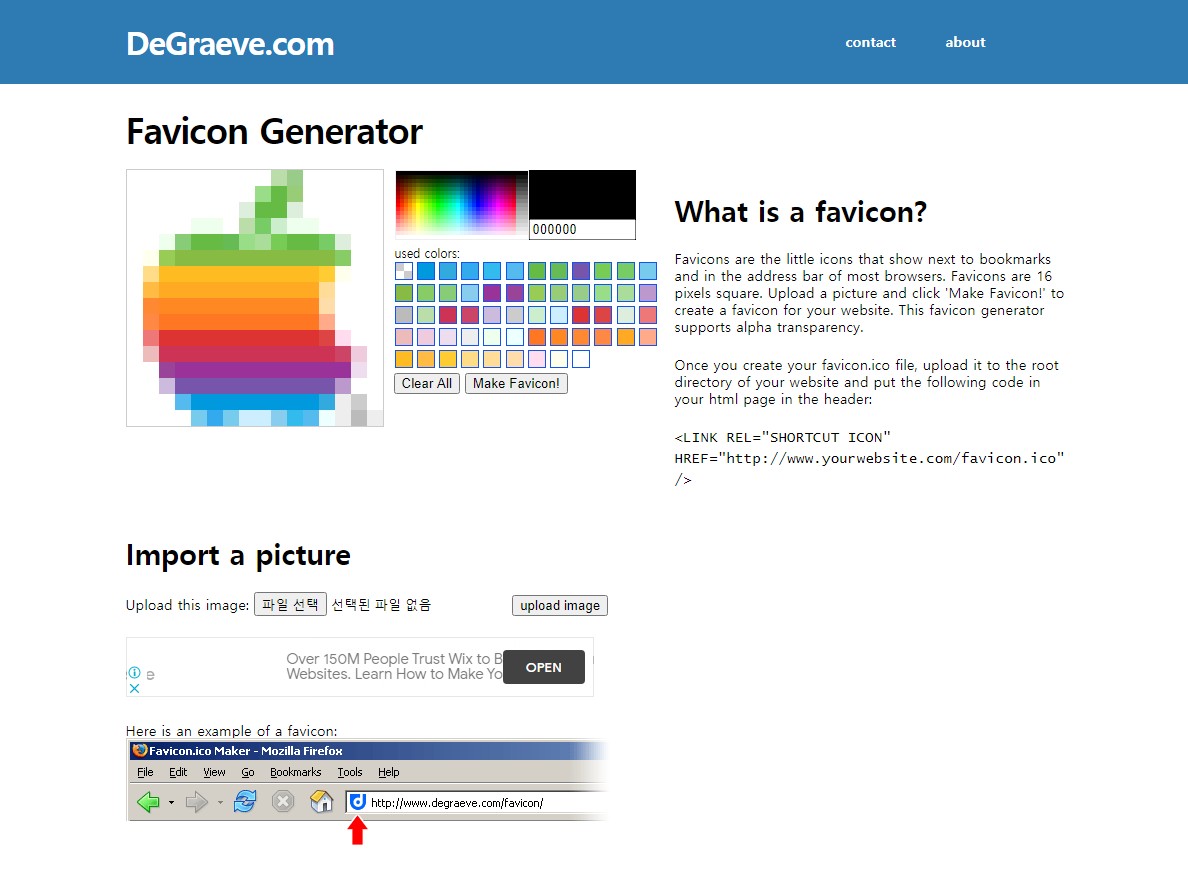Click the 'Favicon Generator' heading

[x=274, y=132]
